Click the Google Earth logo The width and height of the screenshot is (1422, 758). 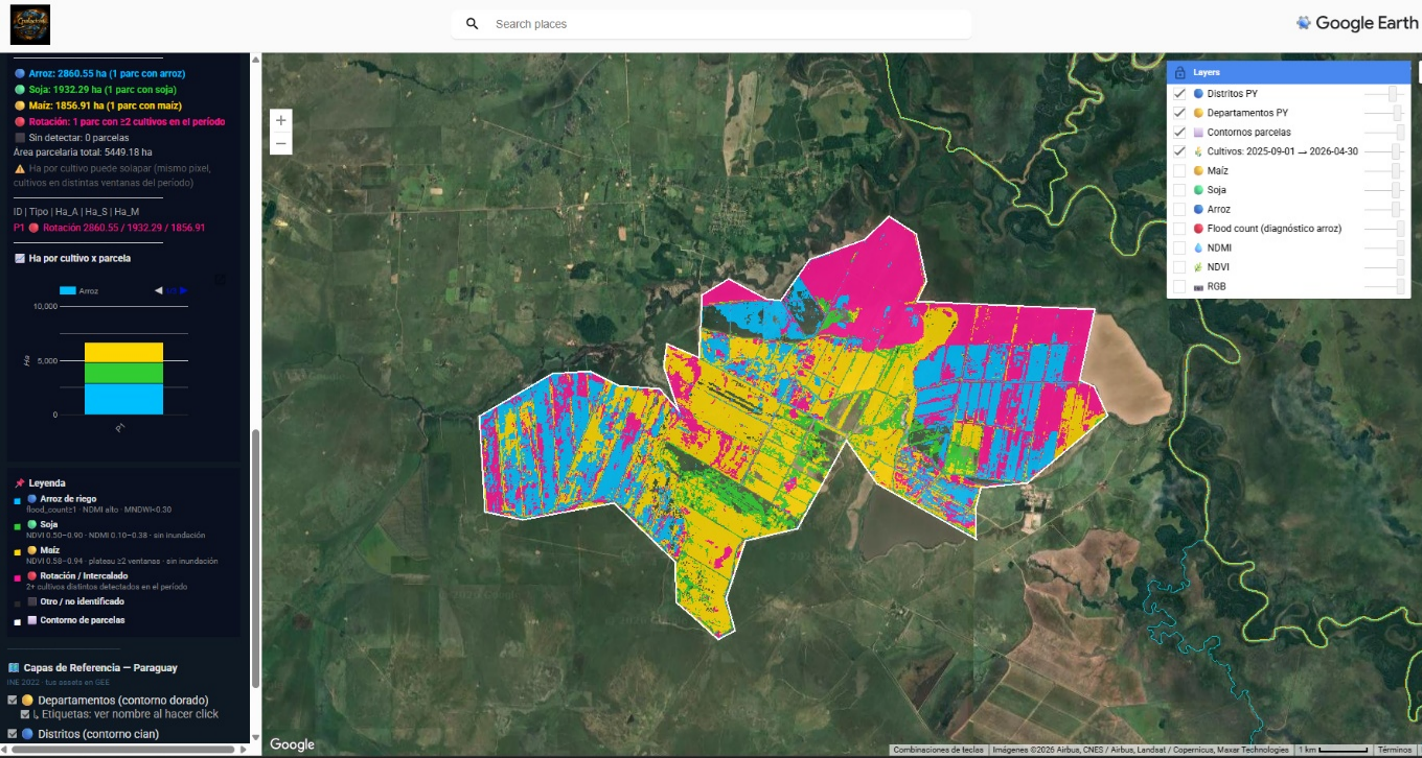[x=1356, y=24]
